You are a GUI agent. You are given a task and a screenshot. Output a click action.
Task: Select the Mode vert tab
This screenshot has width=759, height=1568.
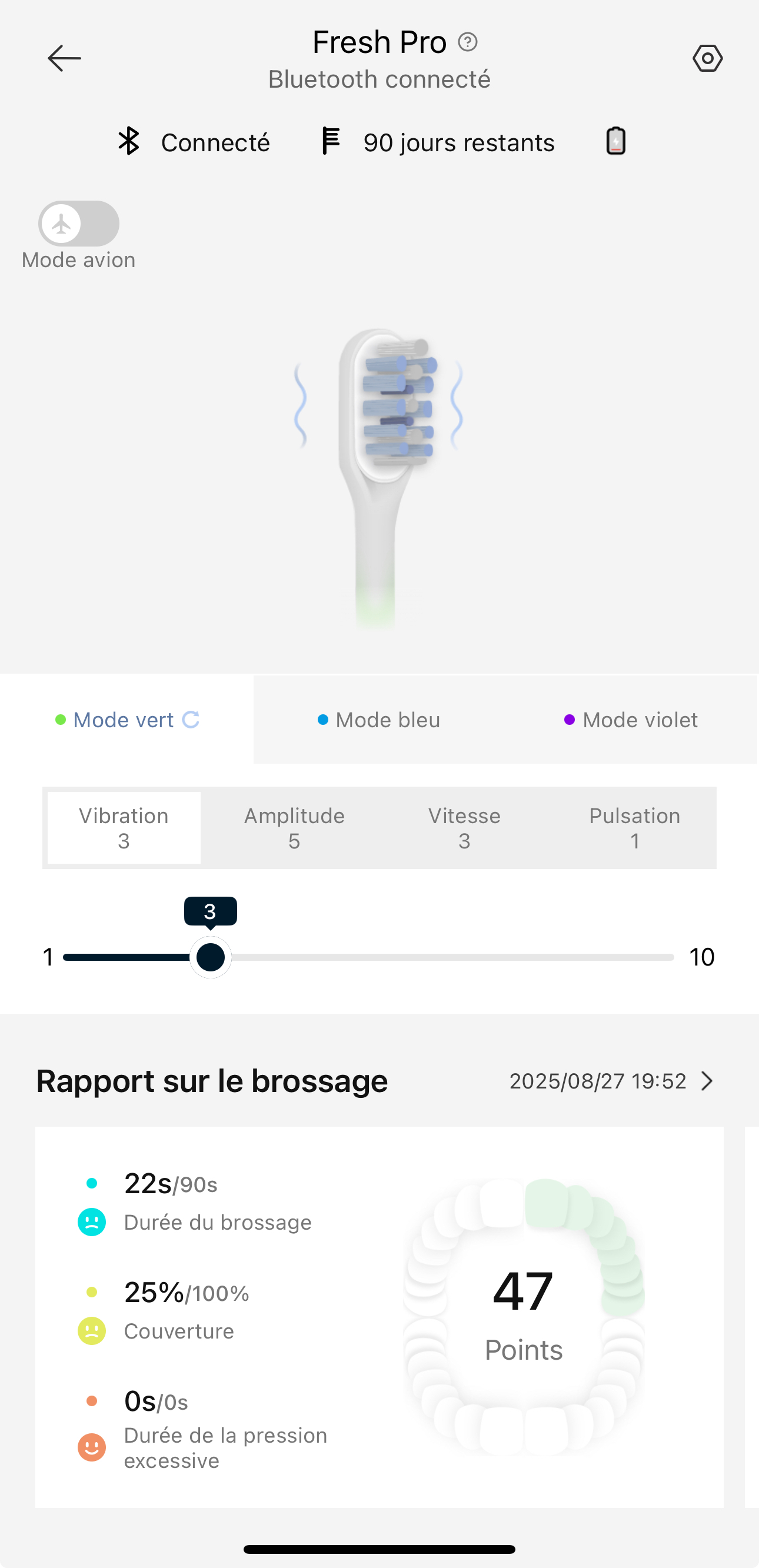[124, 720]
